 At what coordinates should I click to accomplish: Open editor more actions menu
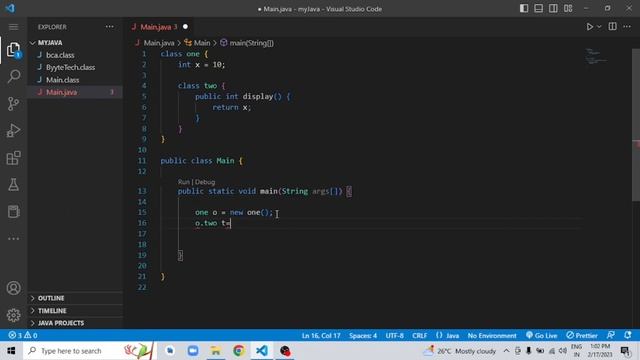(627, 27)
